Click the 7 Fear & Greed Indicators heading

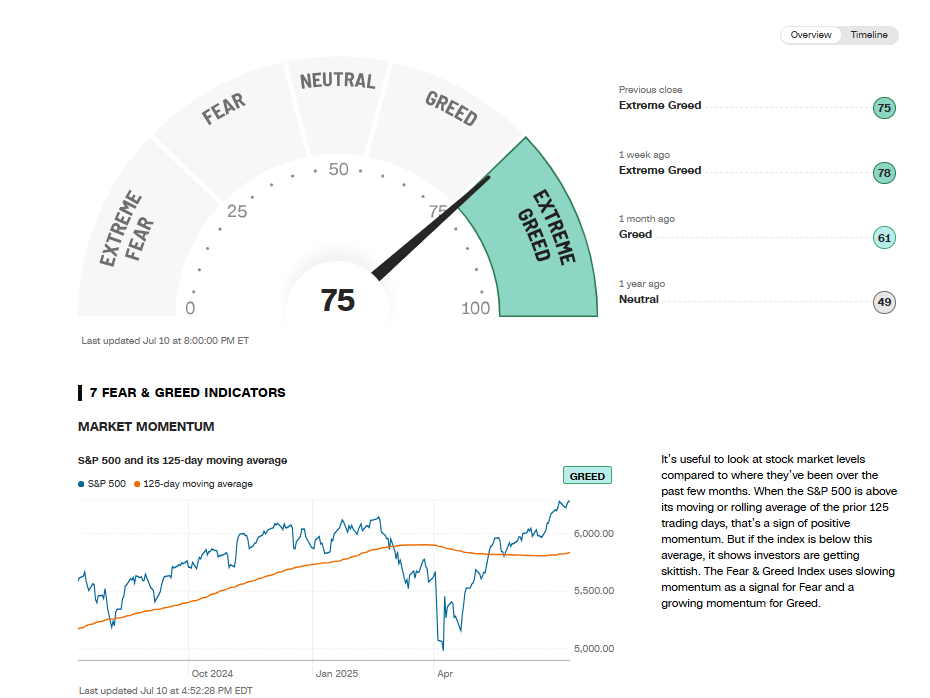click(x=187, y=393)
